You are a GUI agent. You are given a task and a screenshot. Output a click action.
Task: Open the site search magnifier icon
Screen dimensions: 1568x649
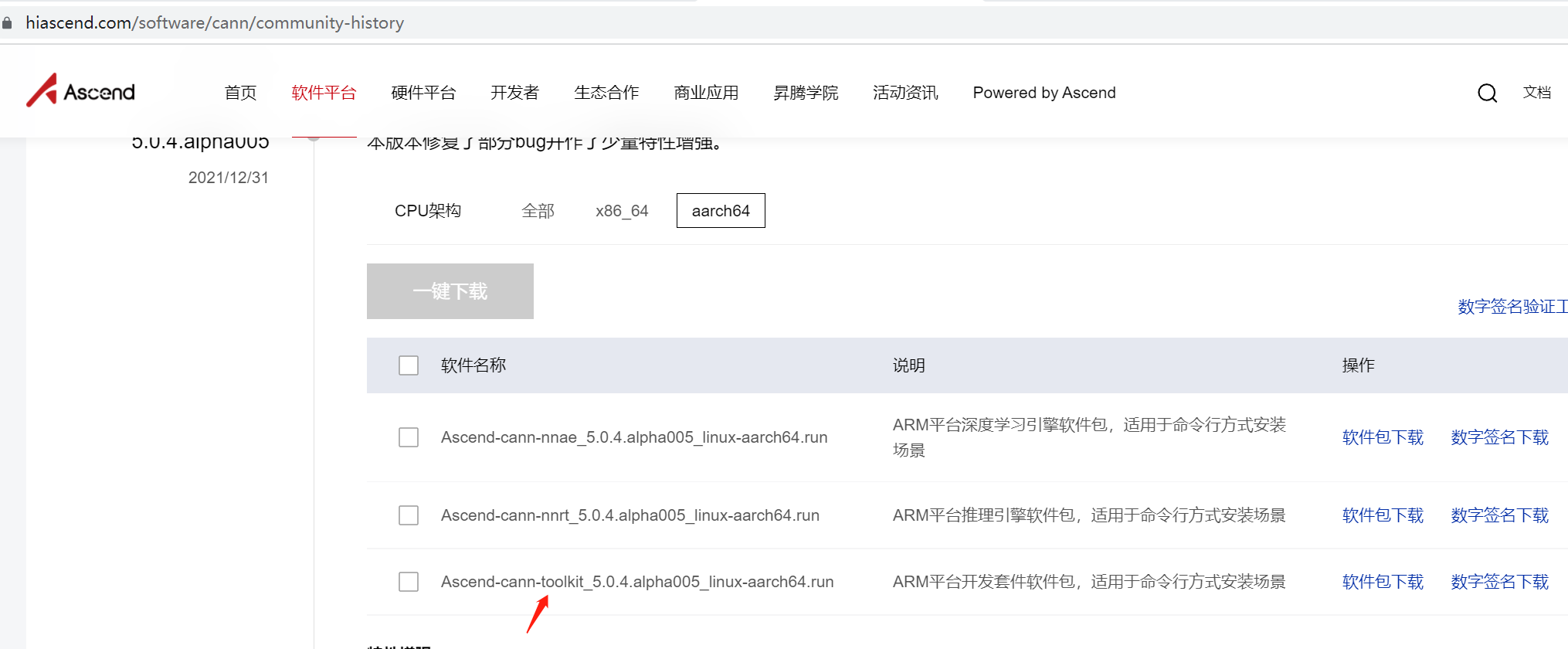tap(1487, 93)
